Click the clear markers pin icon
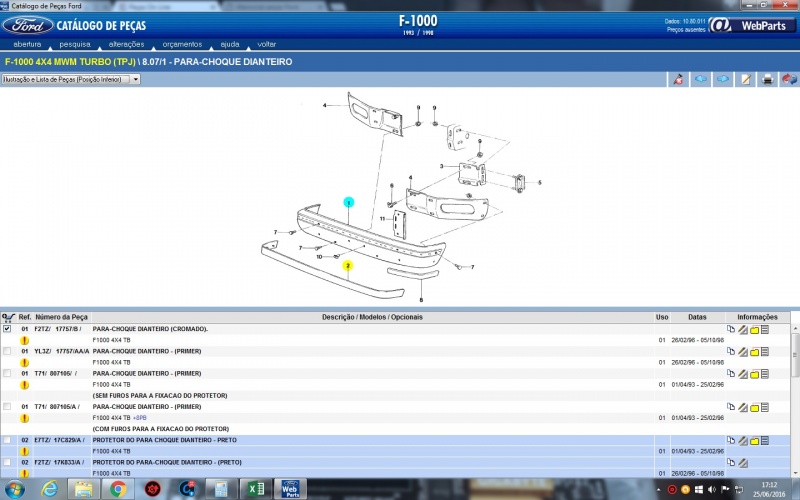 [679, 80]
